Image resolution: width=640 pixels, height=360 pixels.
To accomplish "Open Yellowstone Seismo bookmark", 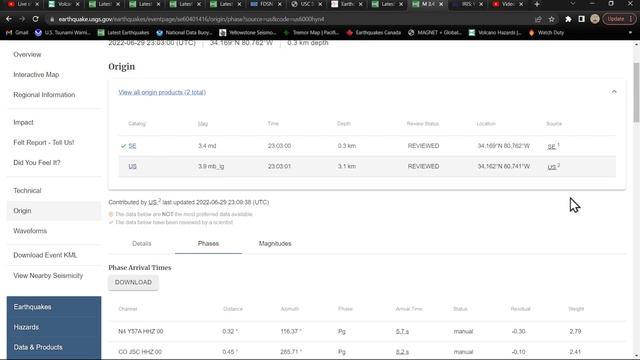I will tap(248, 33).
